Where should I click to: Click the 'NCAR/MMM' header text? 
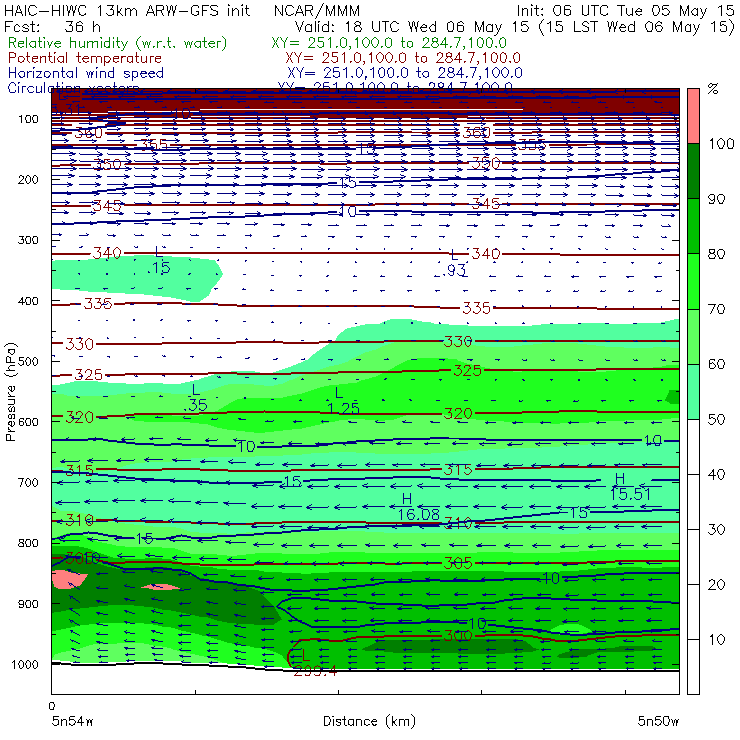coord(317,11)
